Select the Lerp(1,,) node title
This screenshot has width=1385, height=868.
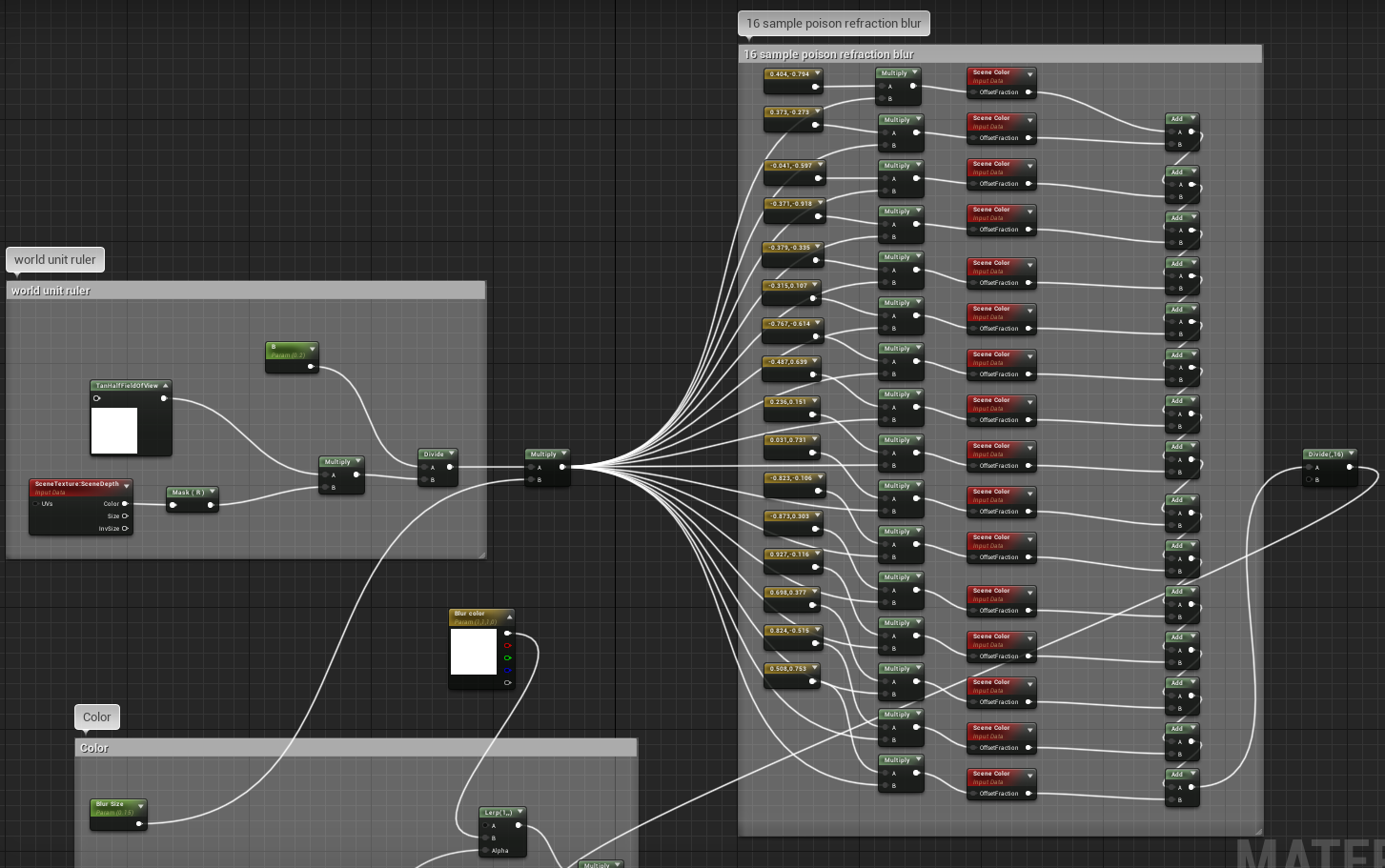499,813
